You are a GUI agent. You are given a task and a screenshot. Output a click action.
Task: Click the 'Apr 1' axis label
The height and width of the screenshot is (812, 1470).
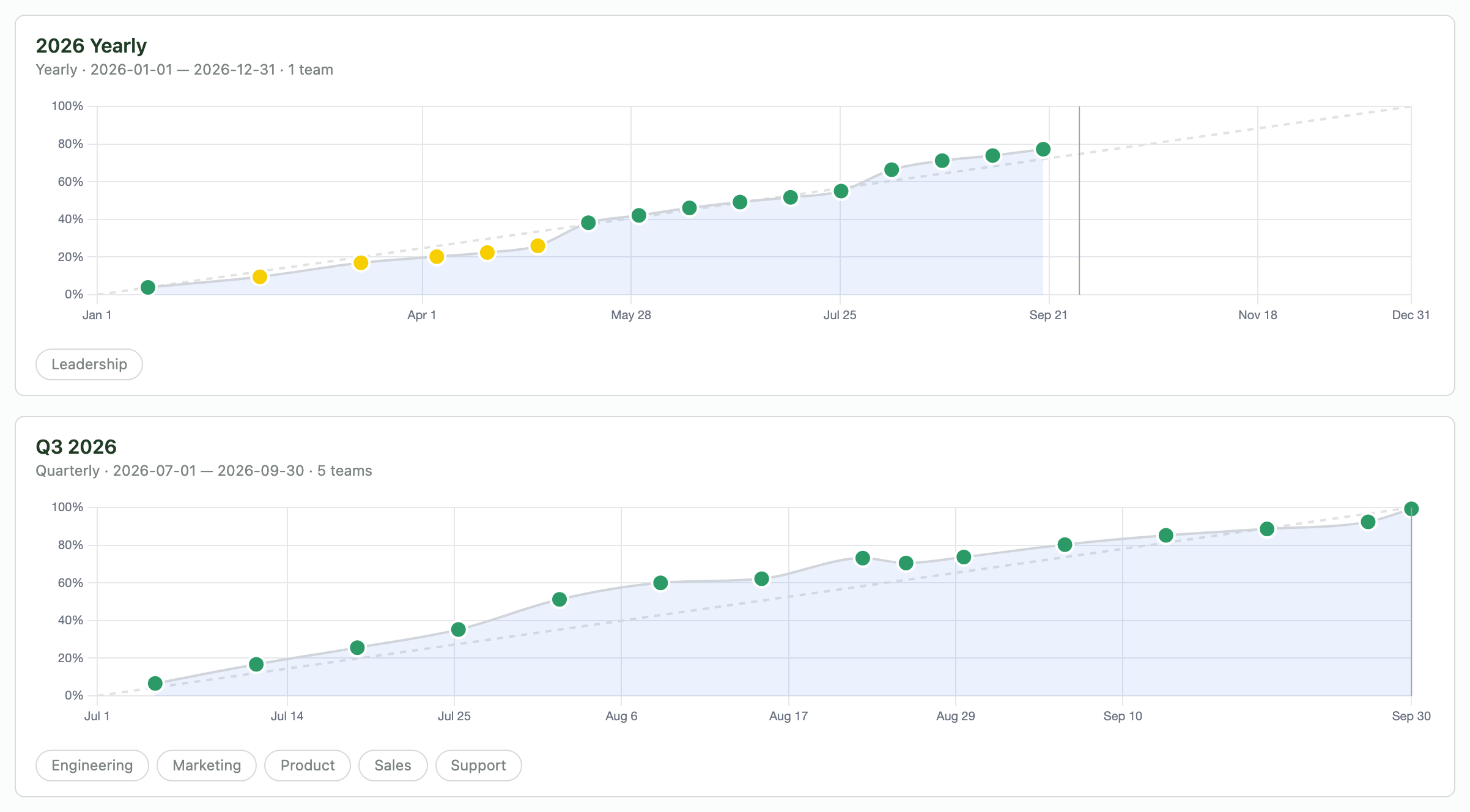pos(422,315)
